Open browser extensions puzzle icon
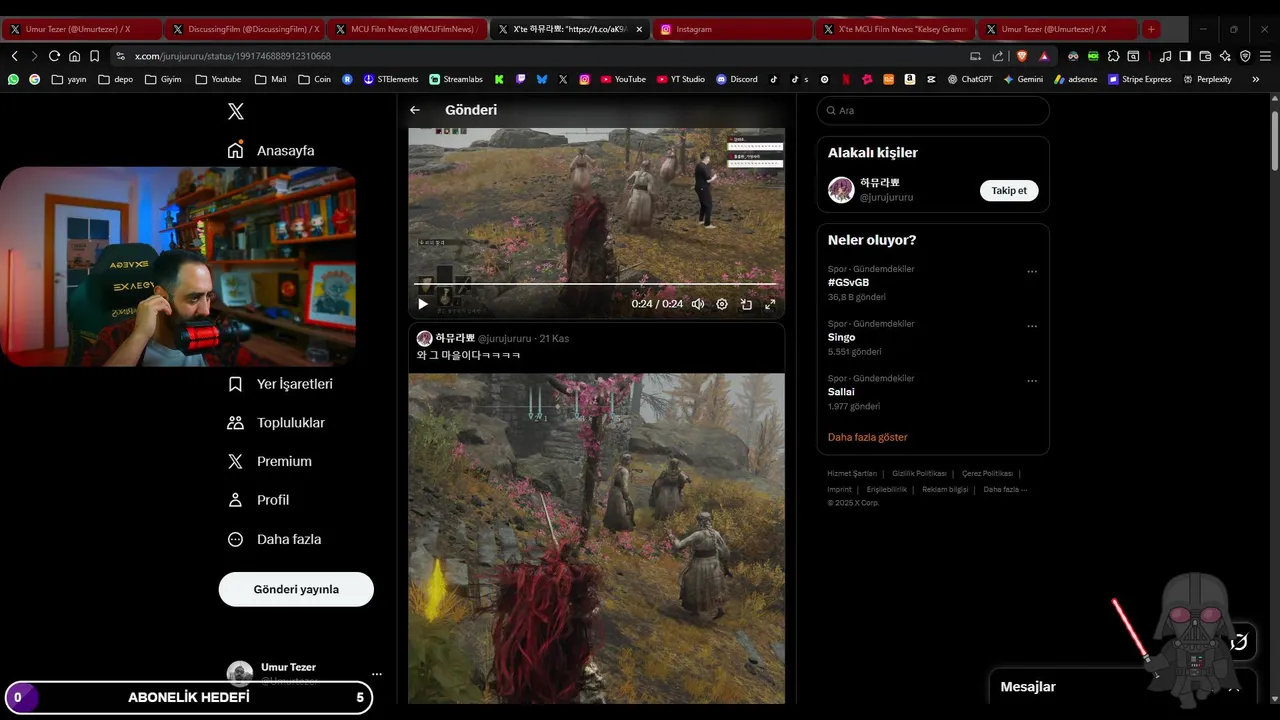The height and width of the screenshot is (720, 1280). (1113, 56)
